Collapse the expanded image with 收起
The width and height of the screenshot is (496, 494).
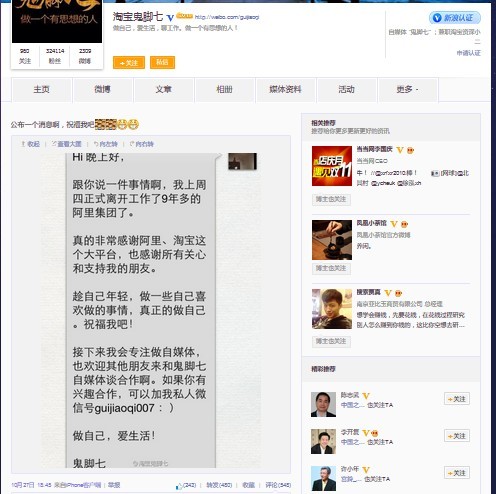pyautogui.click(x=30, y=144)
